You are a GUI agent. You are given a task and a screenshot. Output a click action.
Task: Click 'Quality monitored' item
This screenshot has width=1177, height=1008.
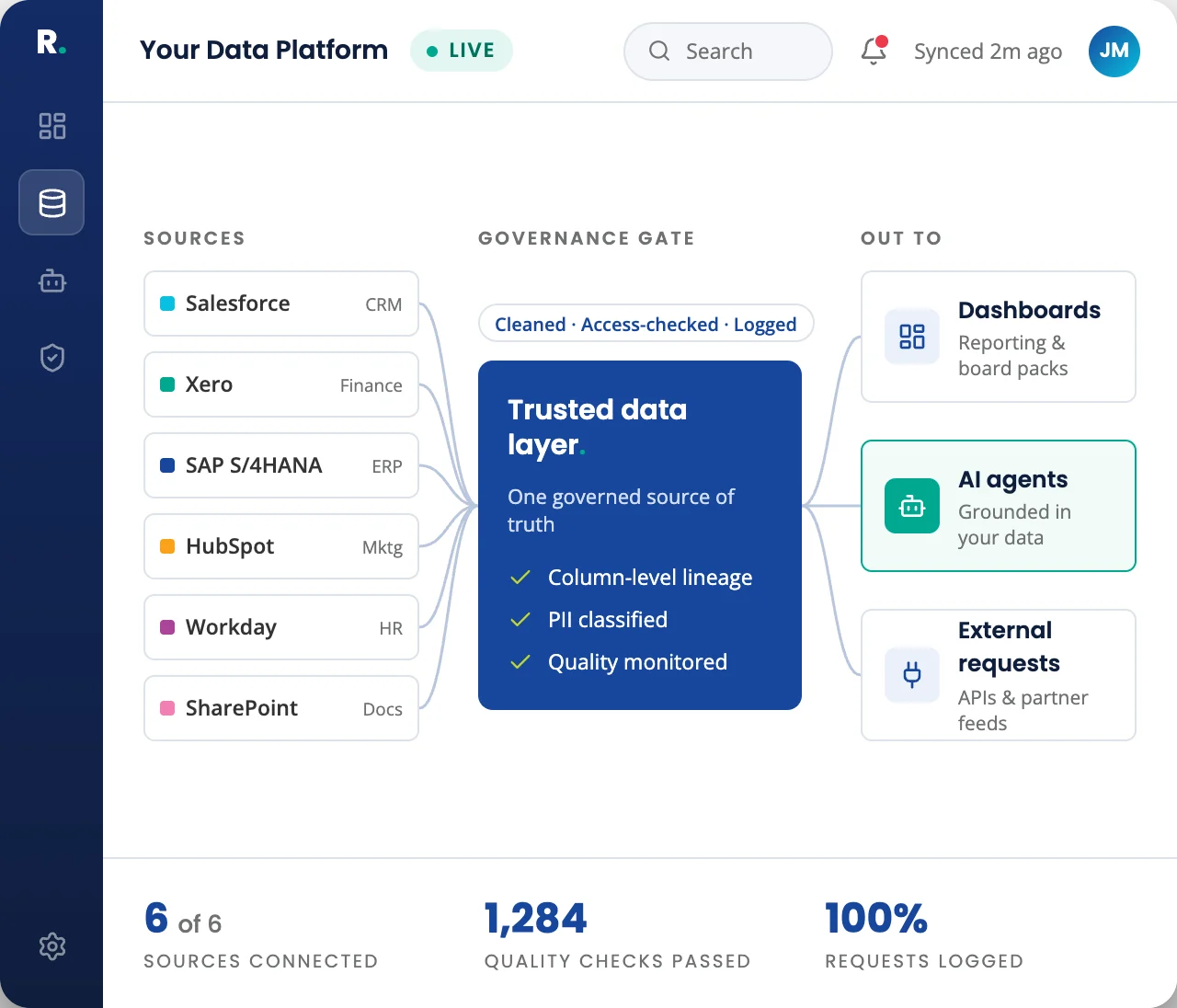pos(619,662)
